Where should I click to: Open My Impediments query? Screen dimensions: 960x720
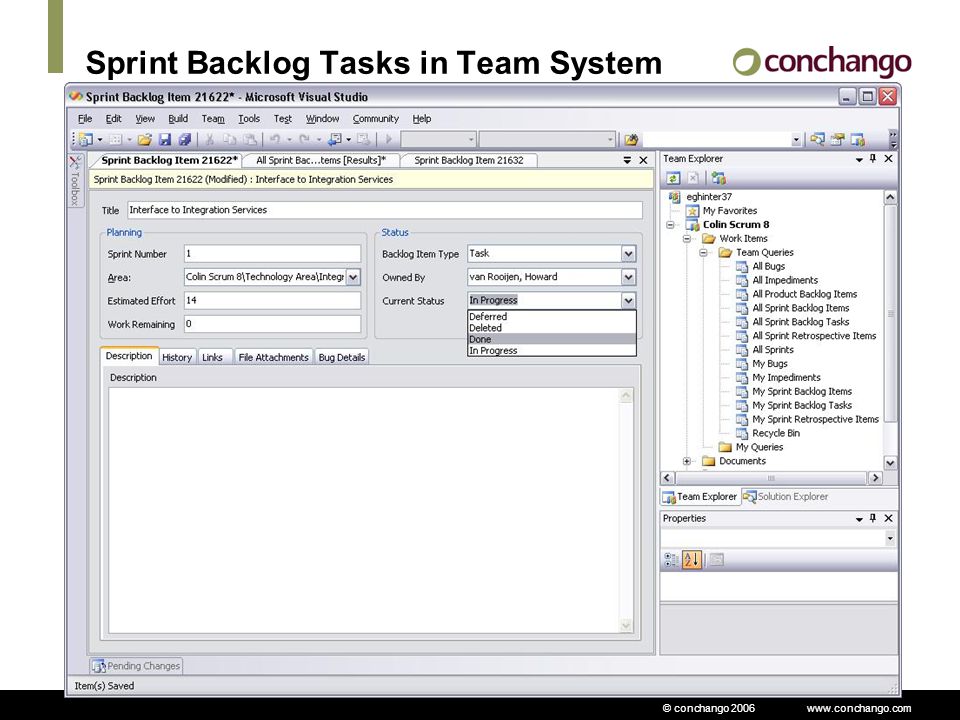tap(786, 378)
